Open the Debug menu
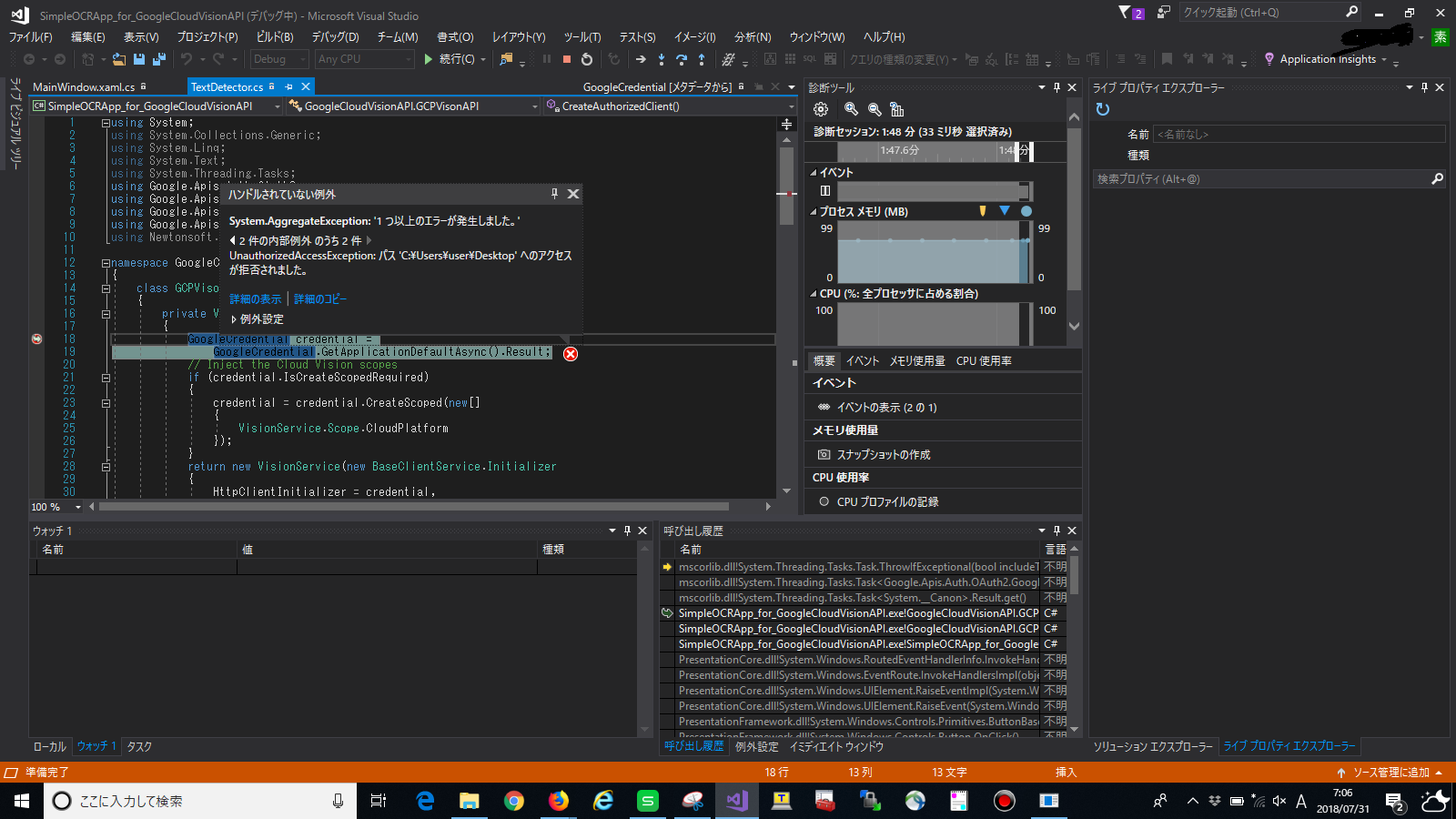 (x=335, y=37)
